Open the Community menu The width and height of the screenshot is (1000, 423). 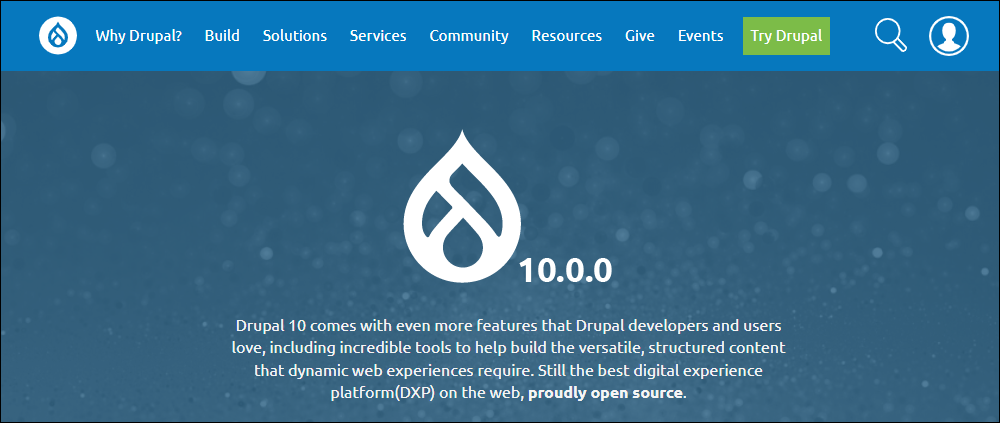469,36
